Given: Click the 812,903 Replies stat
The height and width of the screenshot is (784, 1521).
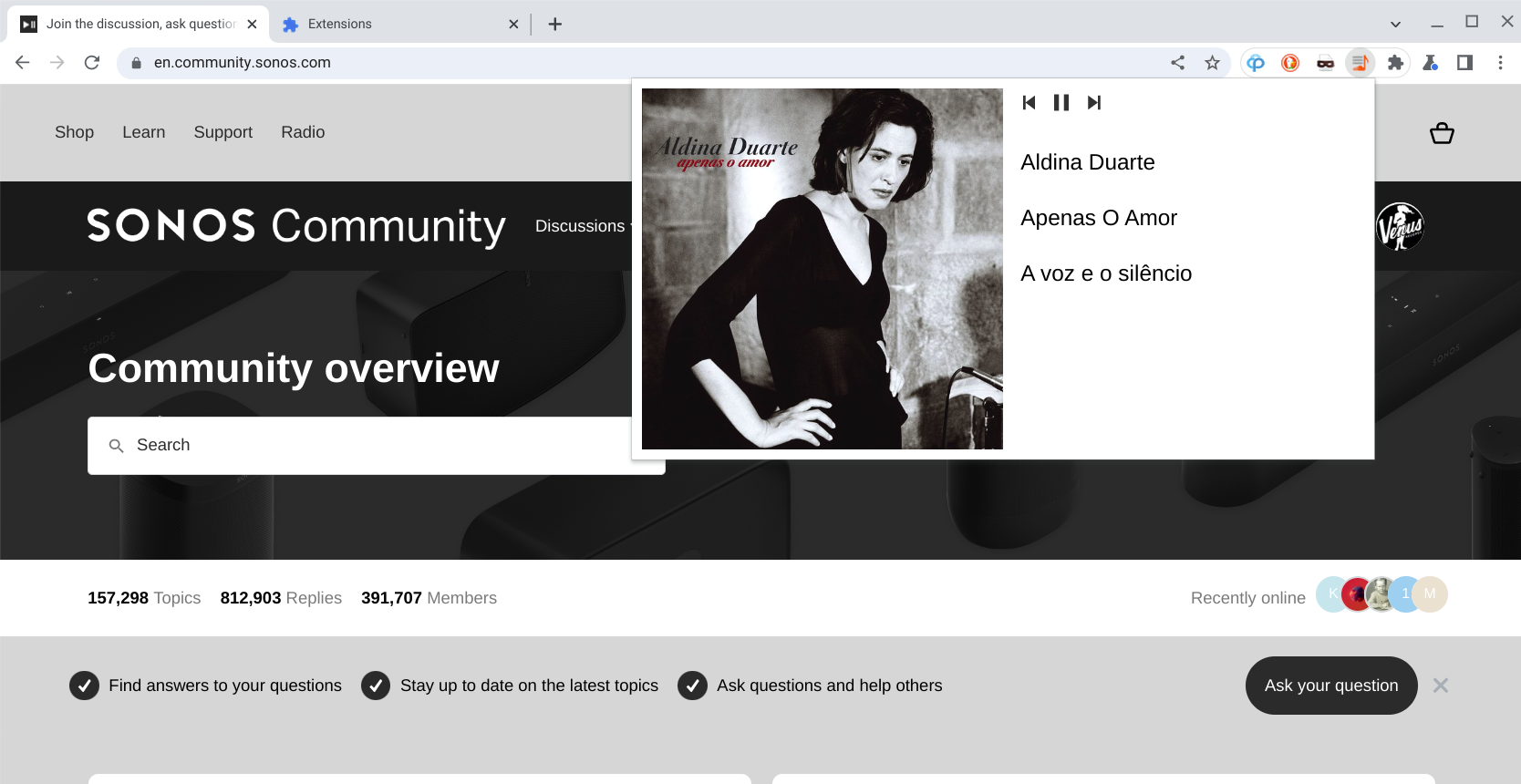Looking at the screenshot, I should 281,598.
